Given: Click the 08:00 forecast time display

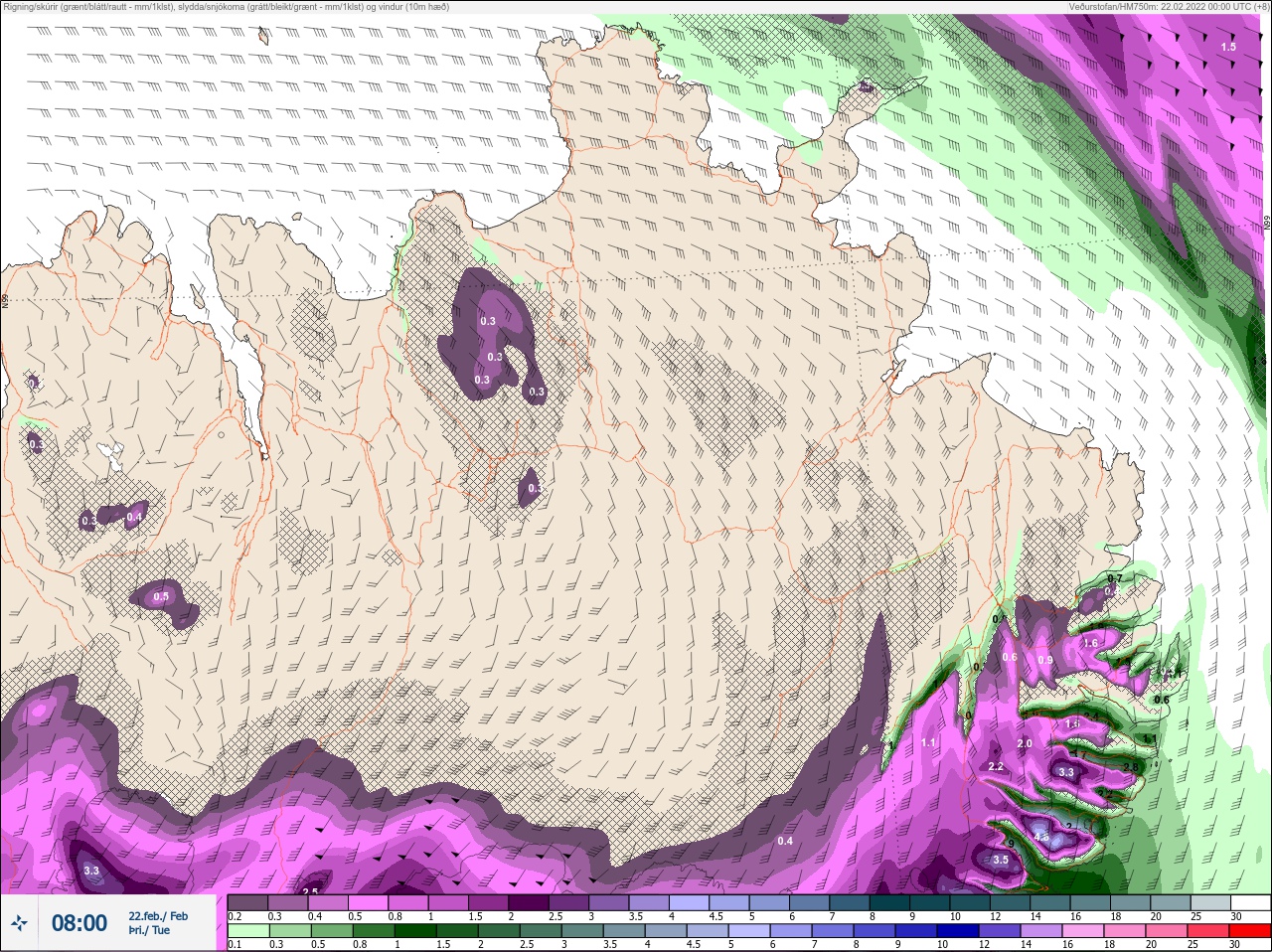Looking at the screenshot, I should point(79,923).
